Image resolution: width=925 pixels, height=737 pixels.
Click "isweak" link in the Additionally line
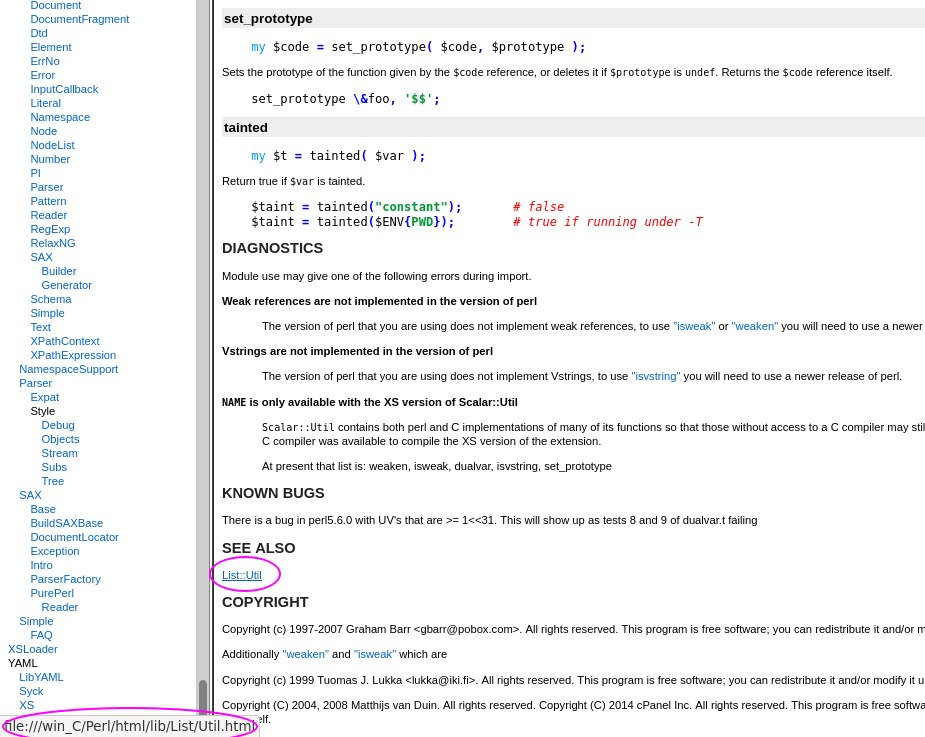click(x=375, y=654)
